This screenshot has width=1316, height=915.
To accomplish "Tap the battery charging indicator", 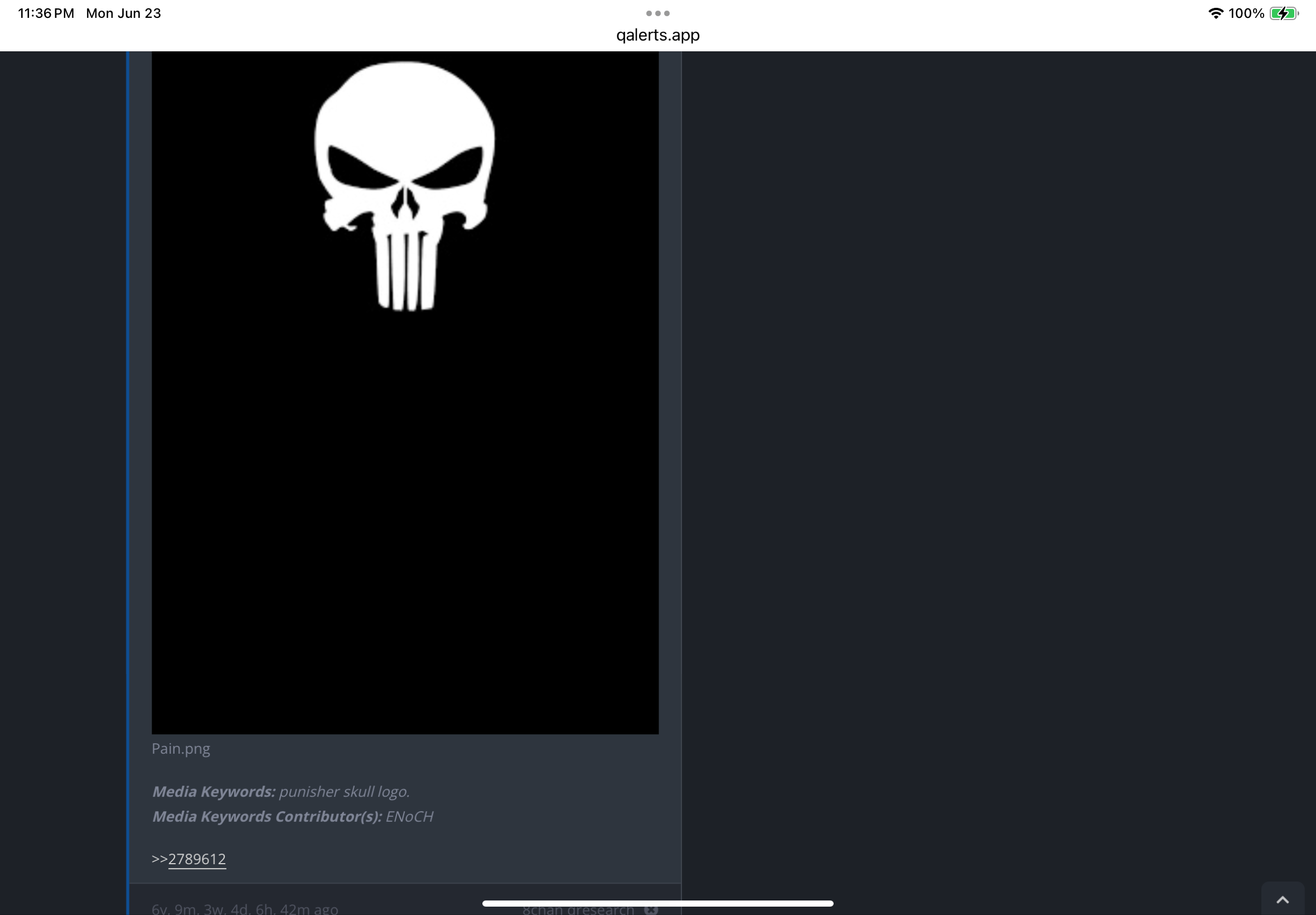I will tap(1284, 13).
